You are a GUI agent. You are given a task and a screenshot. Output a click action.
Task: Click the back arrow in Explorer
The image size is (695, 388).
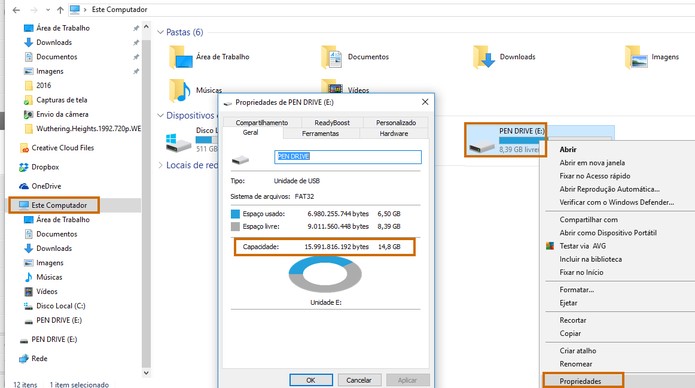click(16, 10)
